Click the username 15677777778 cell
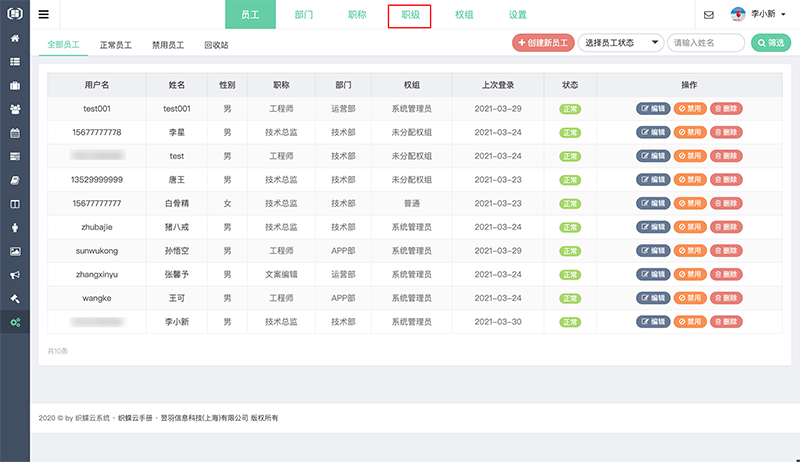800x462 pixels. point(97,132)
